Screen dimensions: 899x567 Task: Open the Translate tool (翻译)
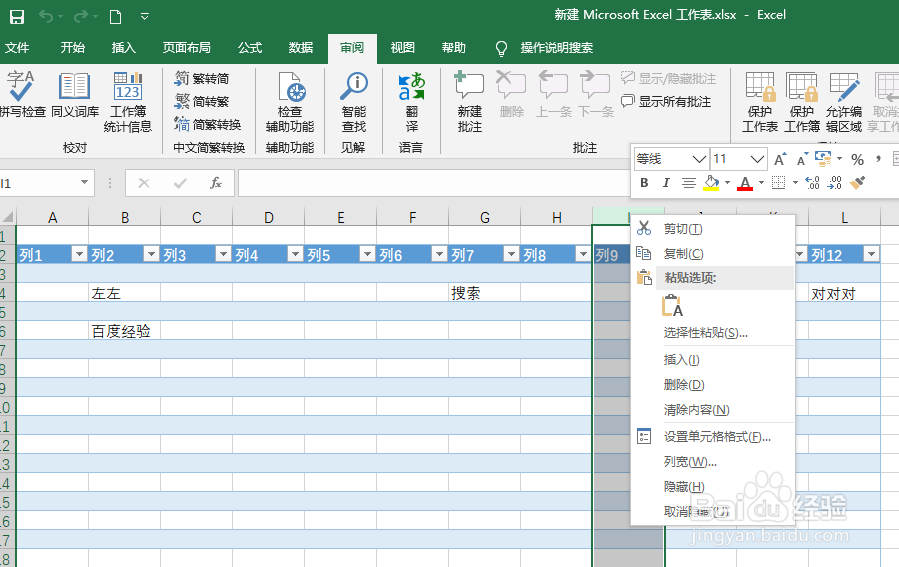pyautogui.click(x=411, y=102)
